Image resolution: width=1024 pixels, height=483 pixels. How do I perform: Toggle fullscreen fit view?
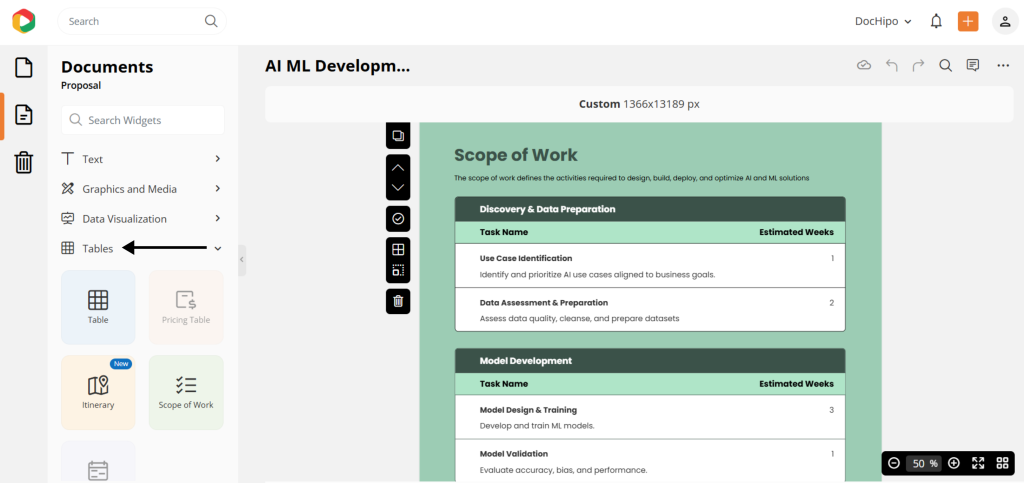[x=978, y=463]
